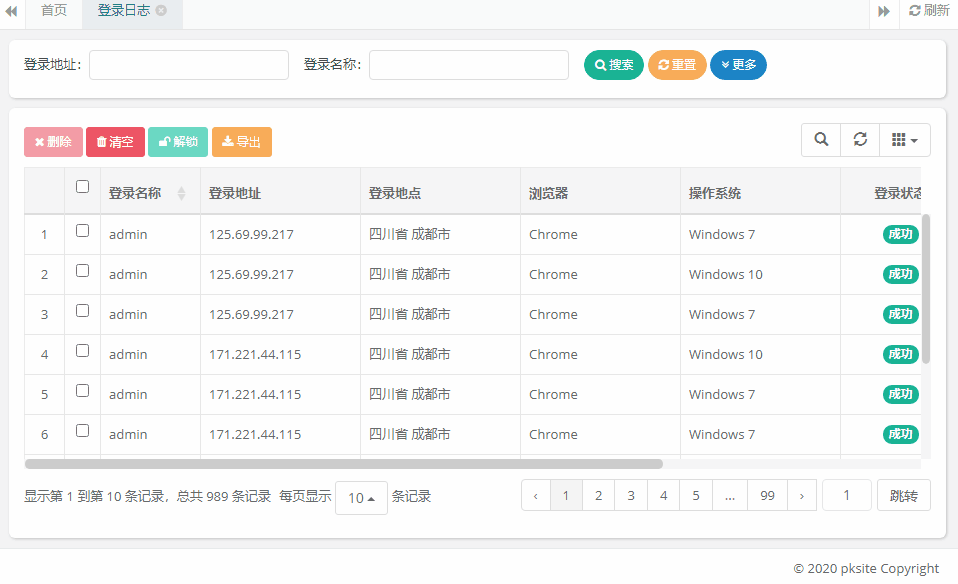Open the column visibility grid icon
Image resolution: width=958 pixels, height=584 pixels.
tap(903, 139)
